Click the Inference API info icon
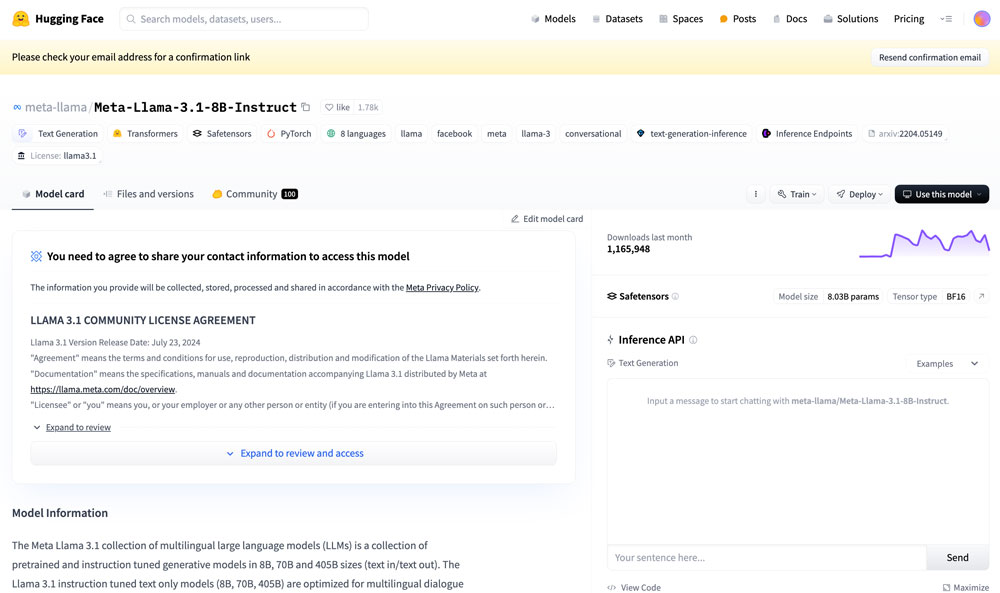The height and width of the screenshot is (593, 1000). pyautogui.click(x=693, y=340)
